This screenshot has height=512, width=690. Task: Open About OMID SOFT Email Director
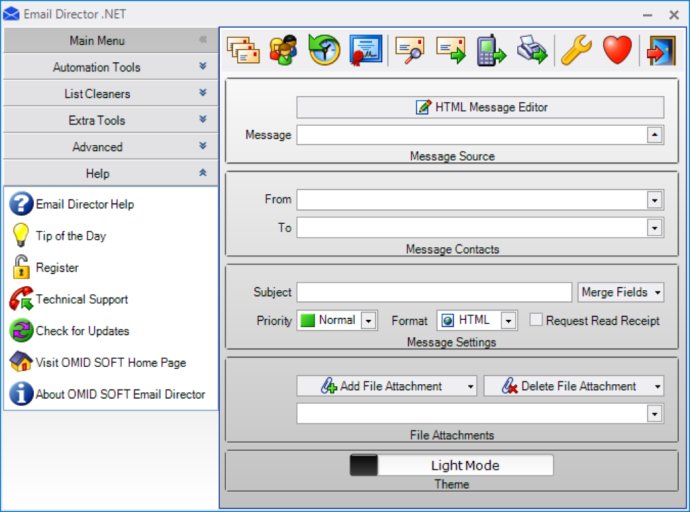(x=120, y=394)
